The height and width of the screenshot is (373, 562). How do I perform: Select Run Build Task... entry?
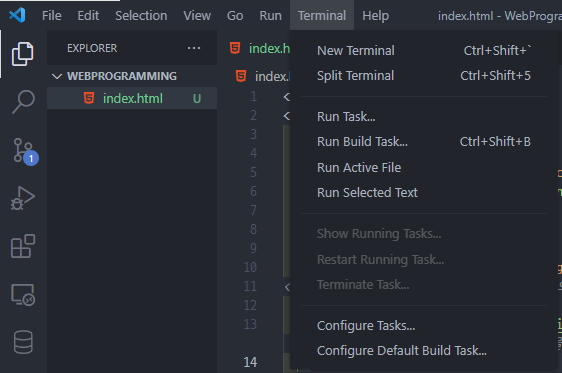coord(424,142)
